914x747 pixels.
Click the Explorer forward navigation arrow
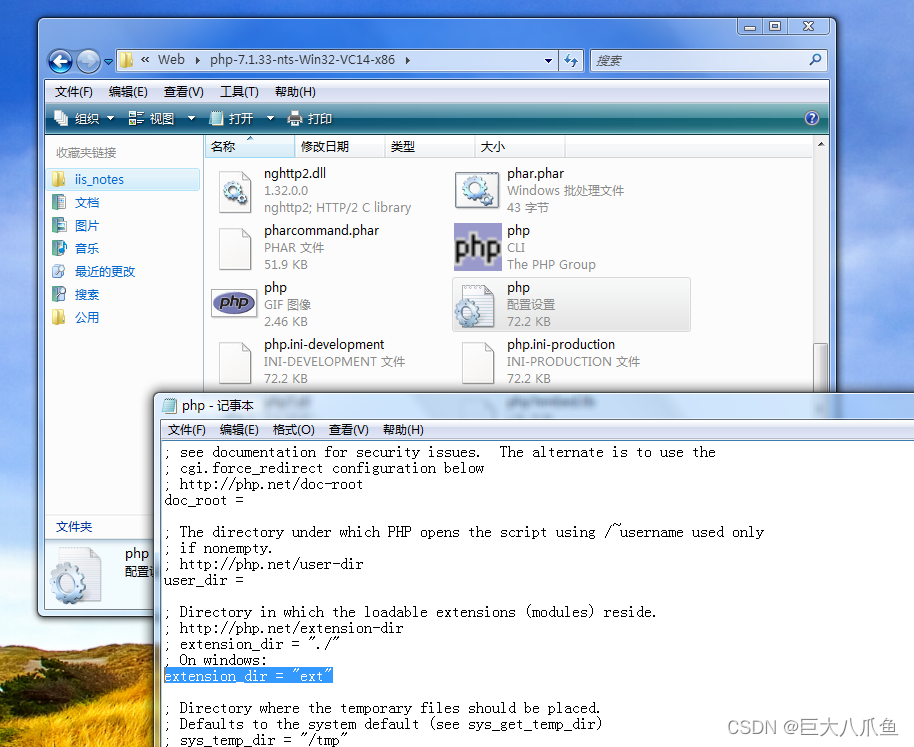[x=89, y=61]
